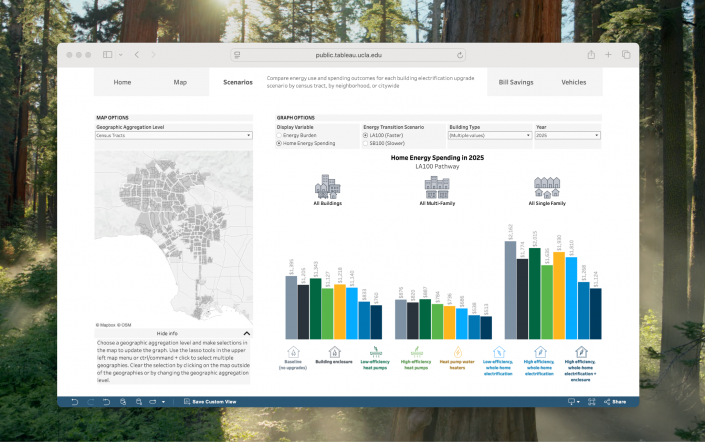Viewport: 705px width, 442px height.
Task: Show the tab overview icon
Action: pos(626,55)
